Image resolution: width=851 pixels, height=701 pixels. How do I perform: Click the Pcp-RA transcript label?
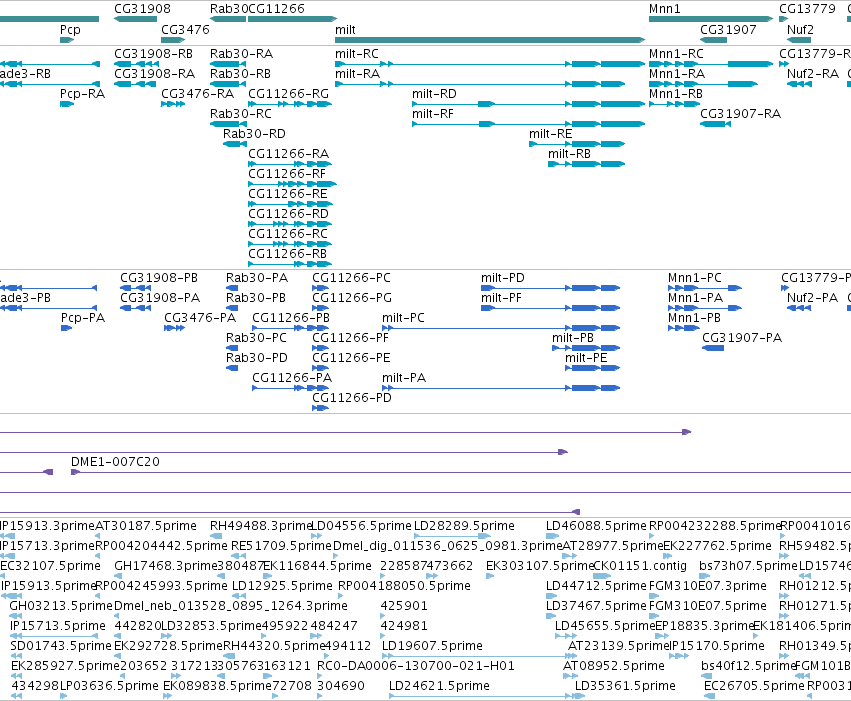[x=82, y=94]
